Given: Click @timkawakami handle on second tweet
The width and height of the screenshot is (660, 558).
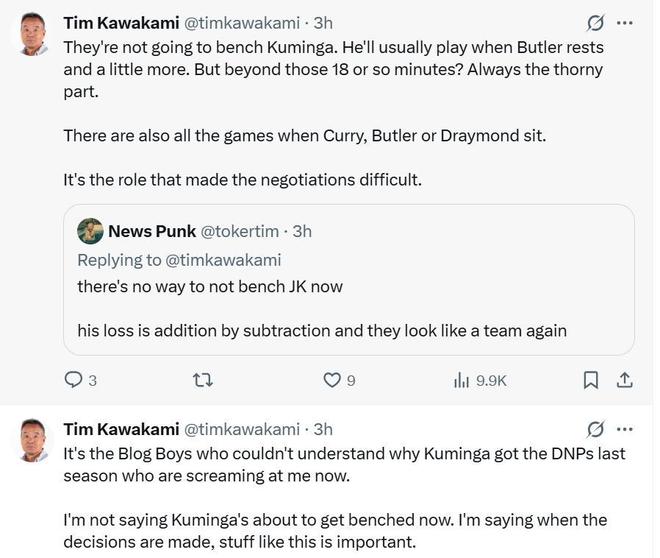Looking at the screenshot, I should pyautogui.click(x=242, y=429).
